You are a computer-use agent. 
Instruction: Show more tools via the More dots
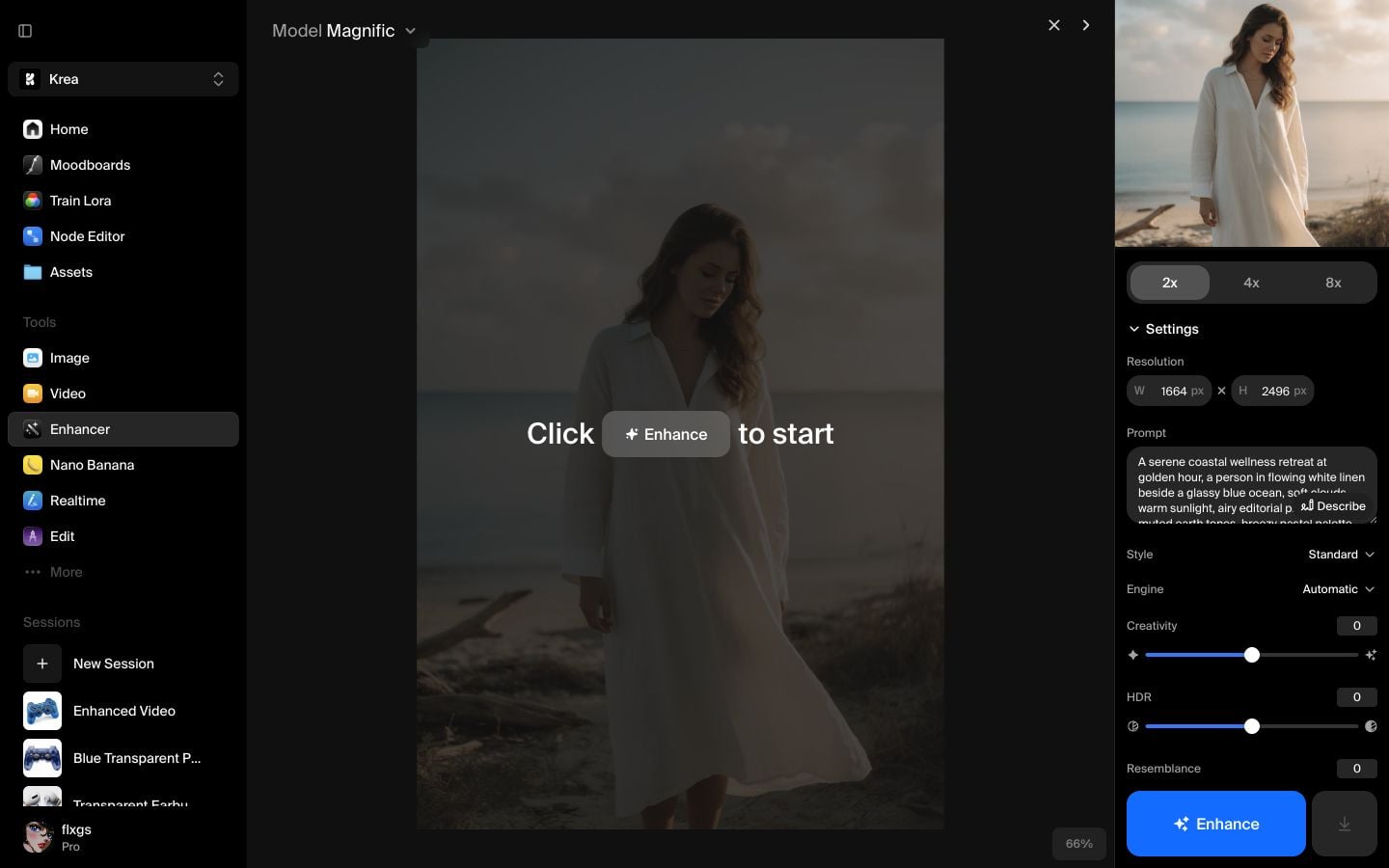pyautogui.click(x=33, y=572)
